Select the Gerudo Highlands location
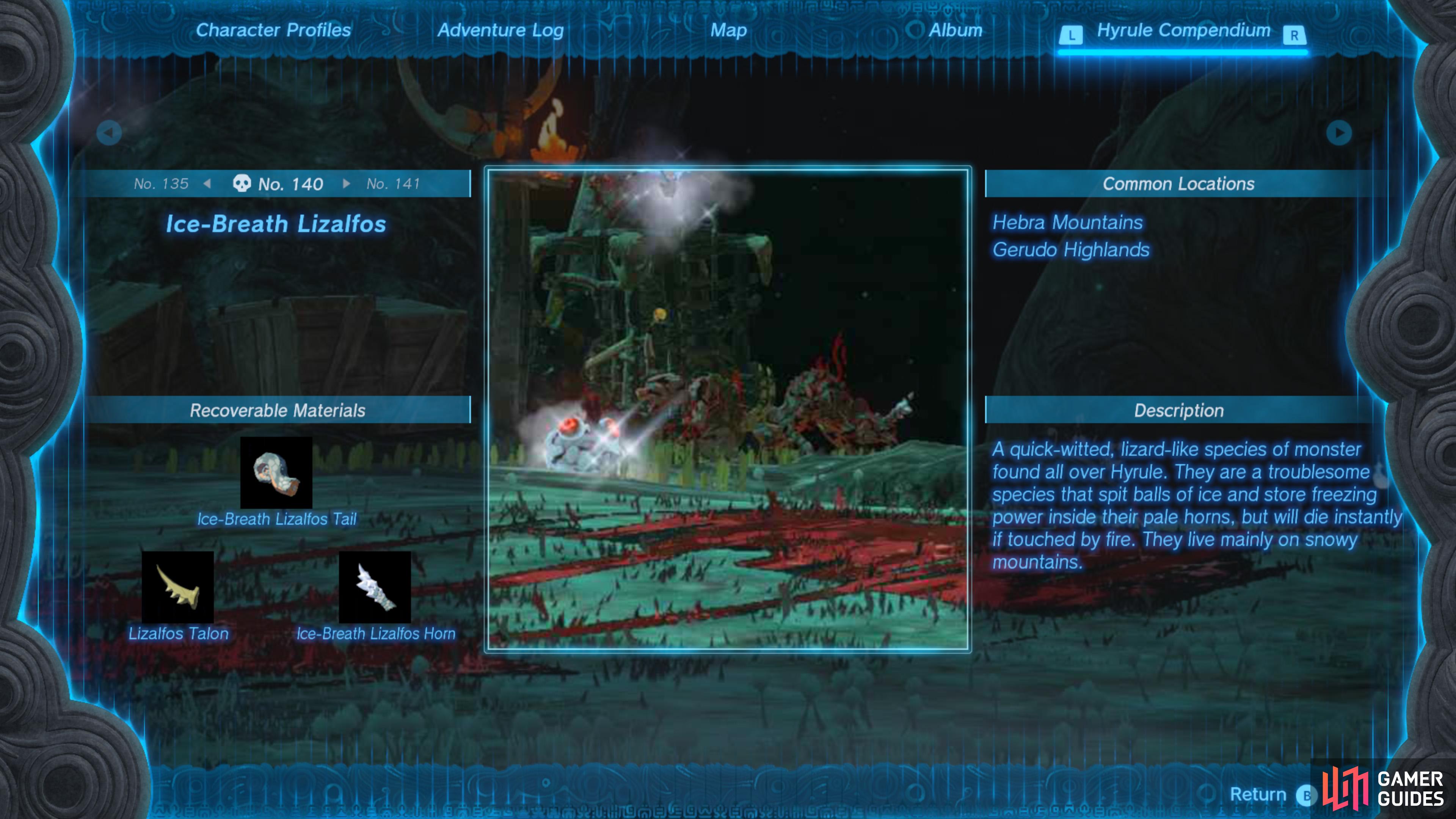 tap(1071, 250)
